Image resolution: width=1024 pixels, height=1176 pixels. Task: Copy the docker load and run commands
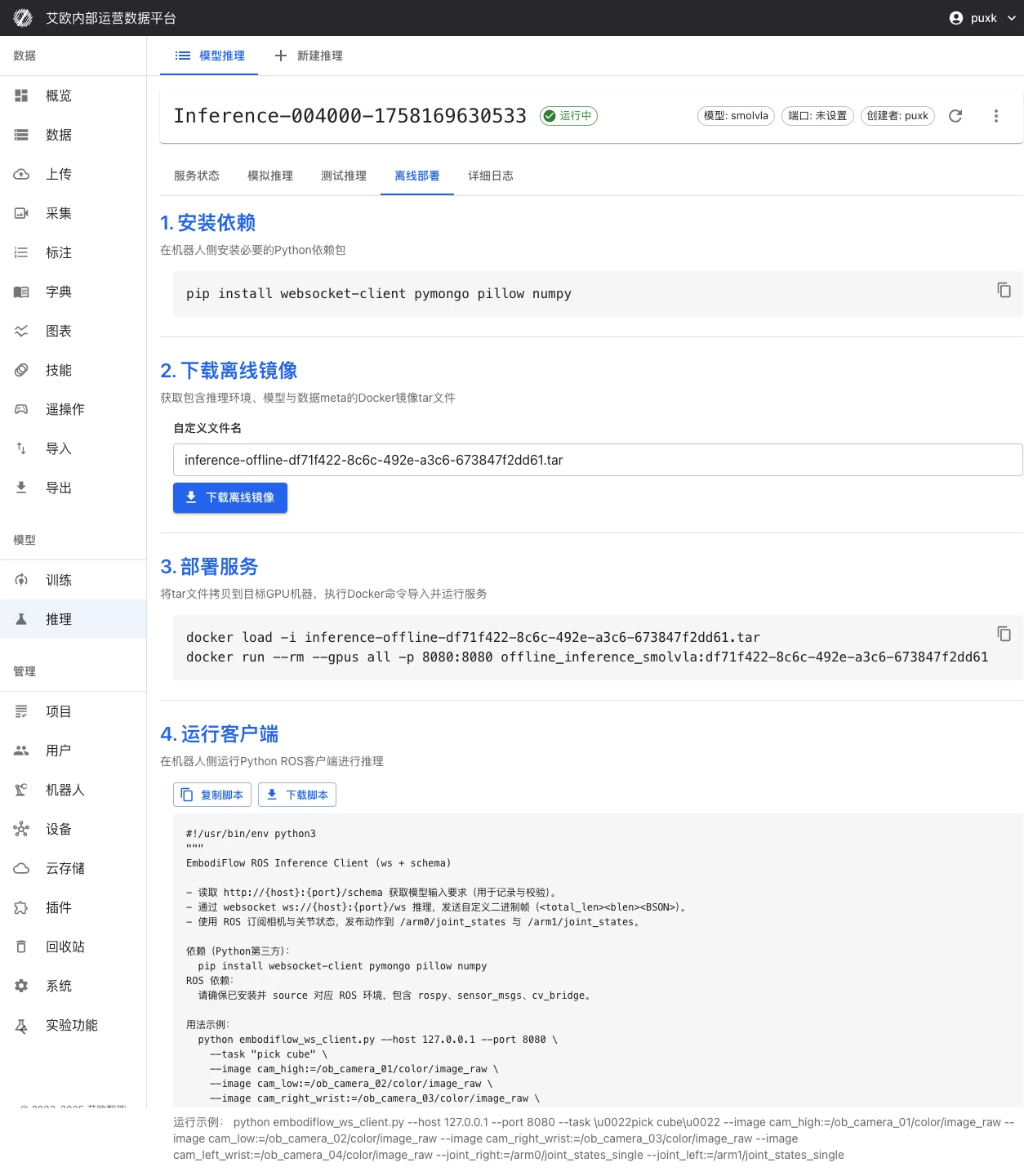tap(1004, 634)
